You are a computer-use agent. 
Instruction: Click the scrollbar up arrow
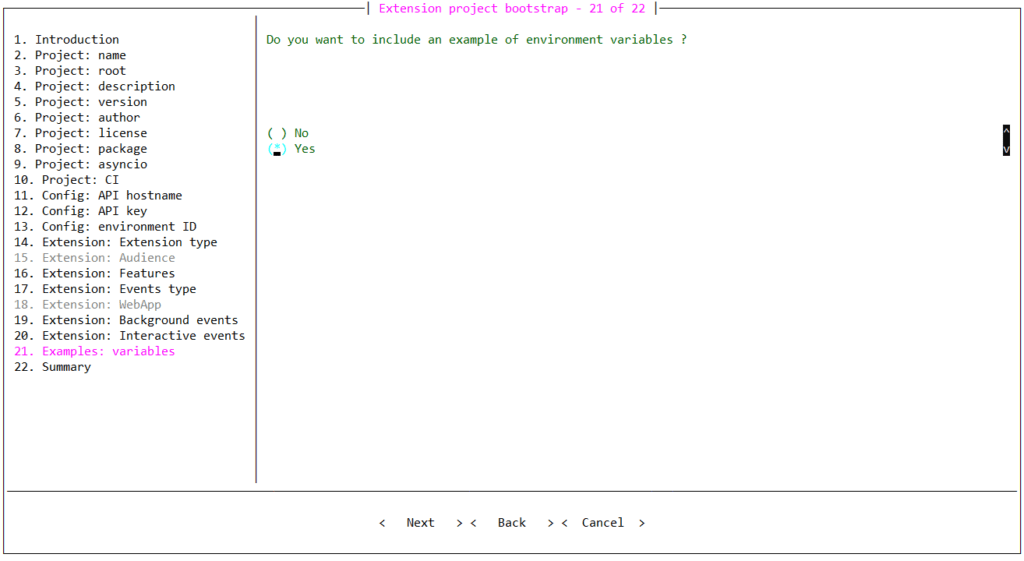point(1006,131)
